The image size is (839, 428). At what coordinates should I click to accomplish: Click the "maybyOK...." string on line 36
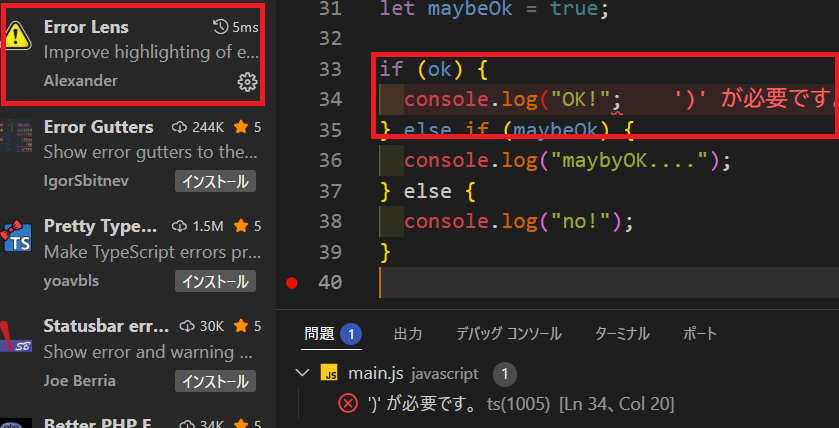tap(629, 160)
